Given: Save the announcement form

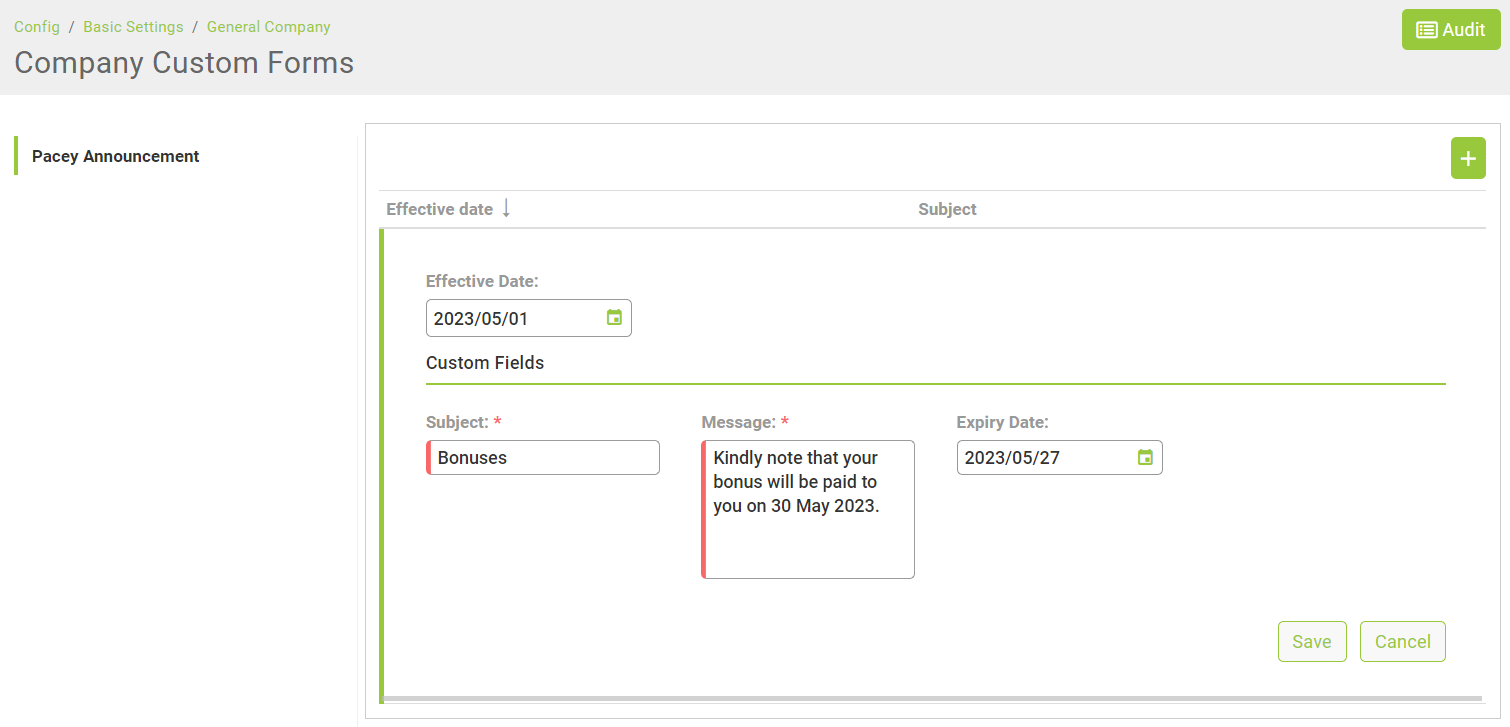Looking at the screenshot, I should [x=1311, y=642].
